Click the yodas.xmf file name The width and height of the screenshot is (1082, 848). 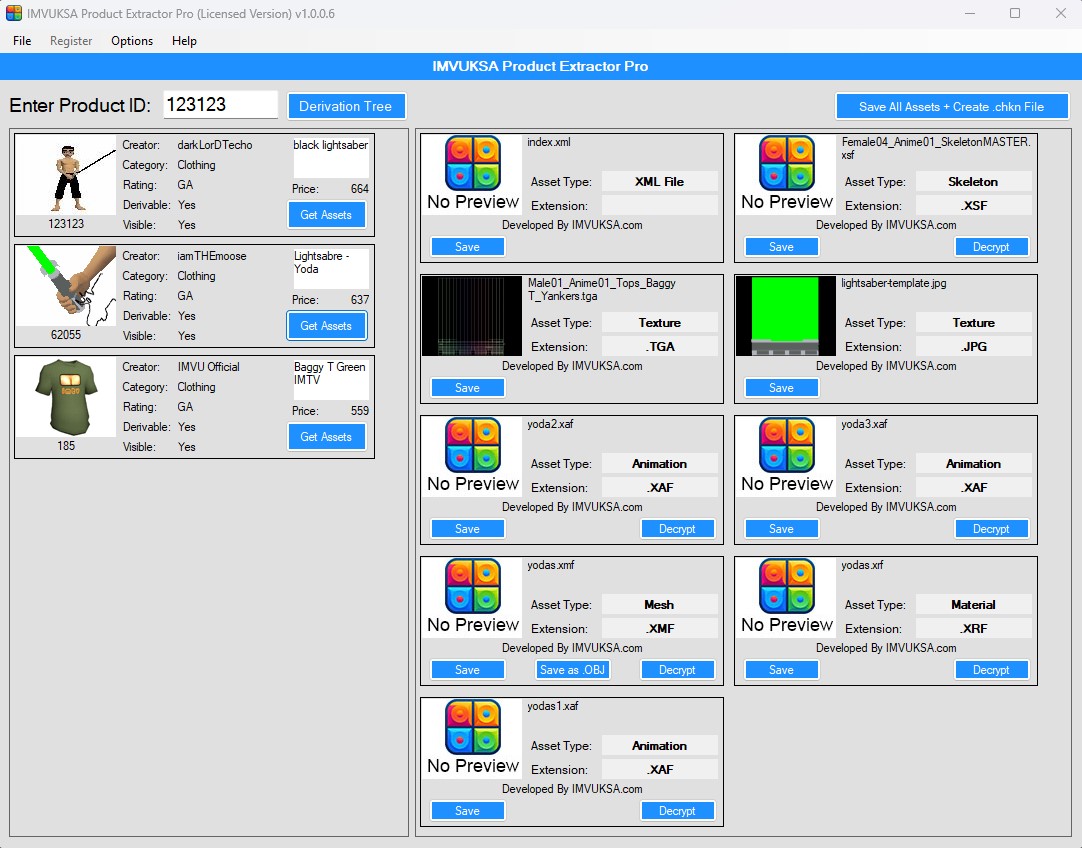coord(551,565)
